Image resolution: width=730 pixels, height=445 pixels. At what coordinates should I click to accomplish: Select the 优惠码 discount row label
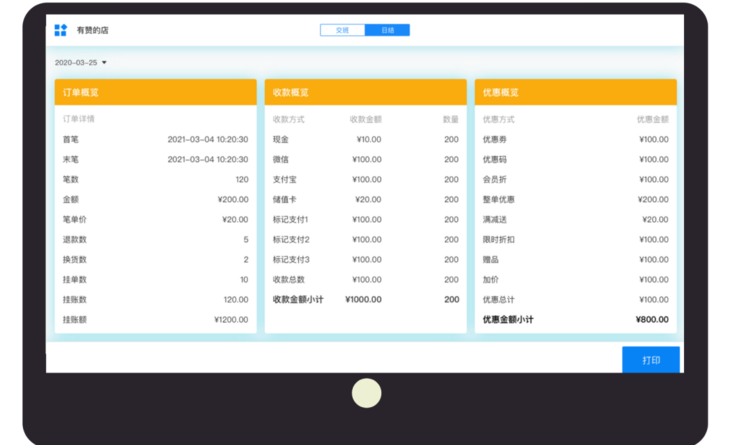tap(494, 159)
